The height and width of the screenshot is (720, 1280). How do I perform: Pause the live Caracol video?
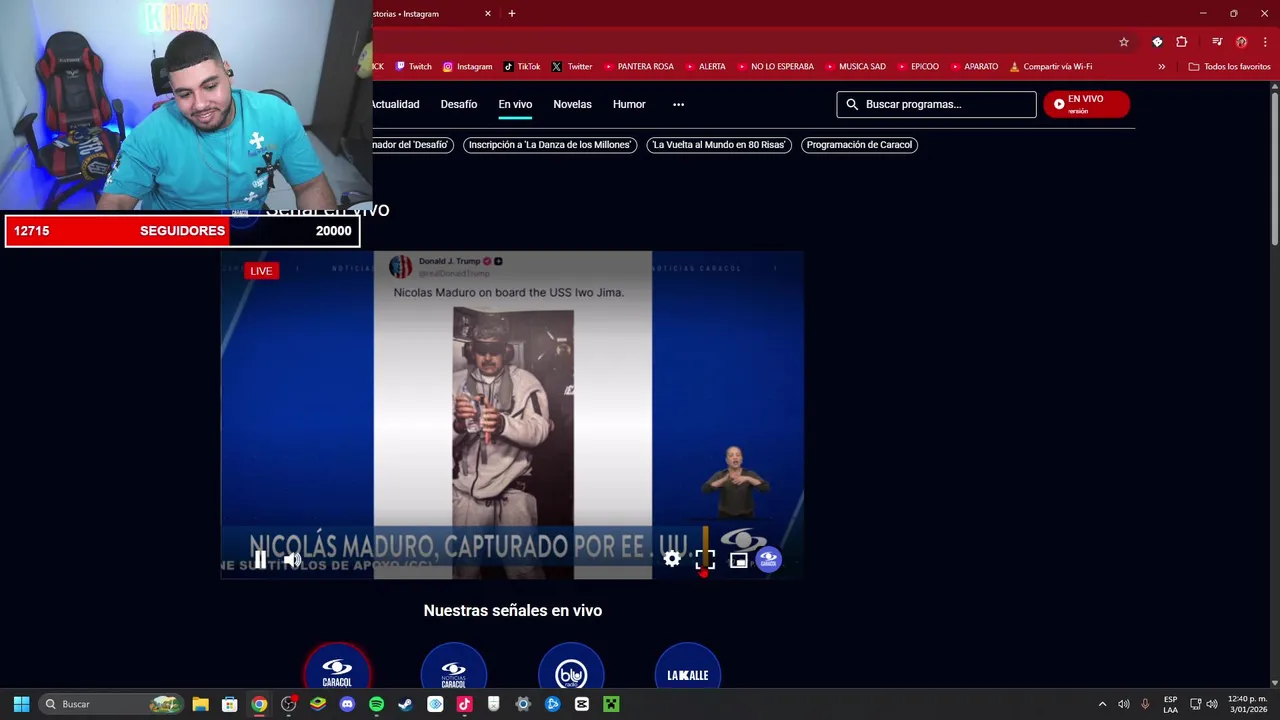[260, 560]
